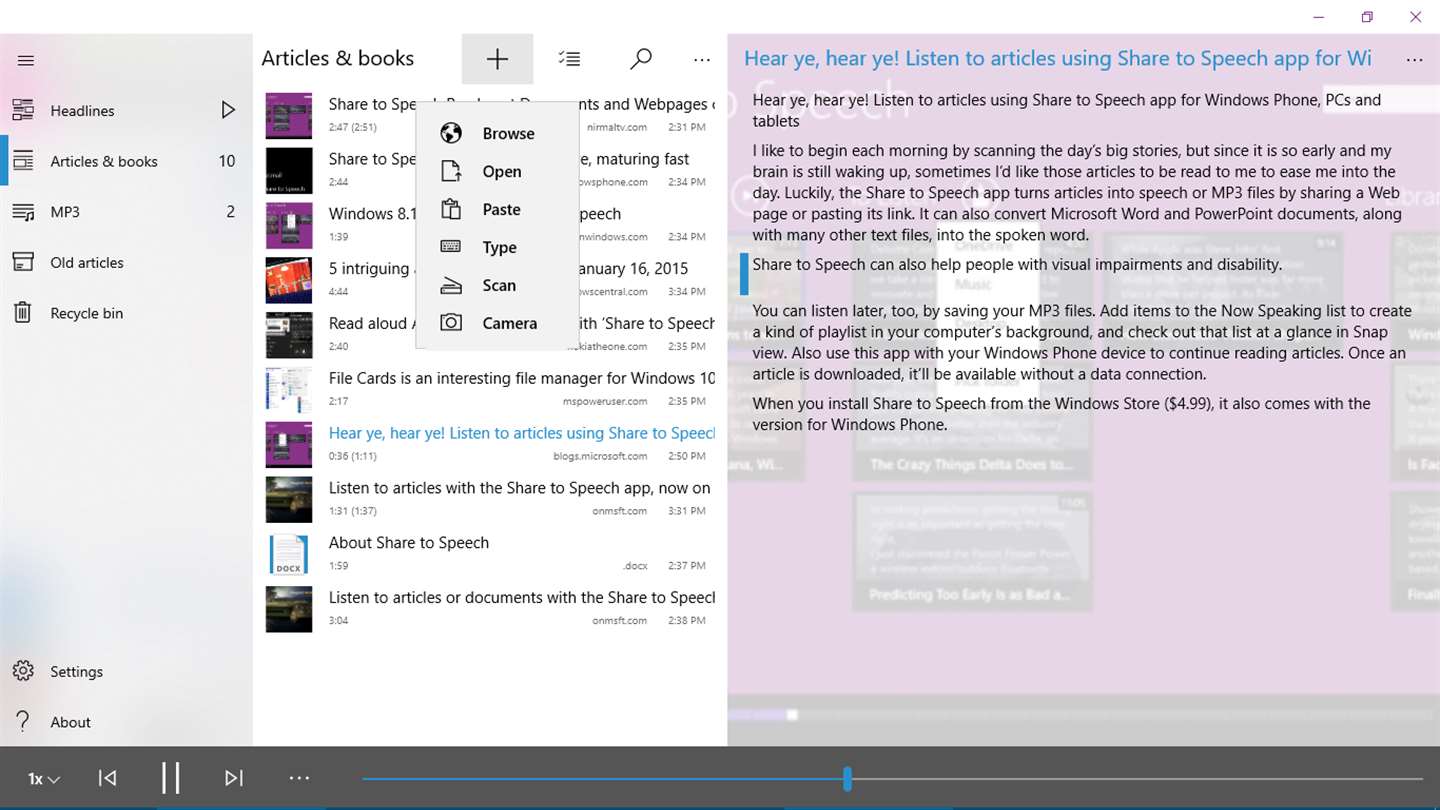Click the search magnifier icon
Screen dimensions: 1440x810
[x=641, y=59]
